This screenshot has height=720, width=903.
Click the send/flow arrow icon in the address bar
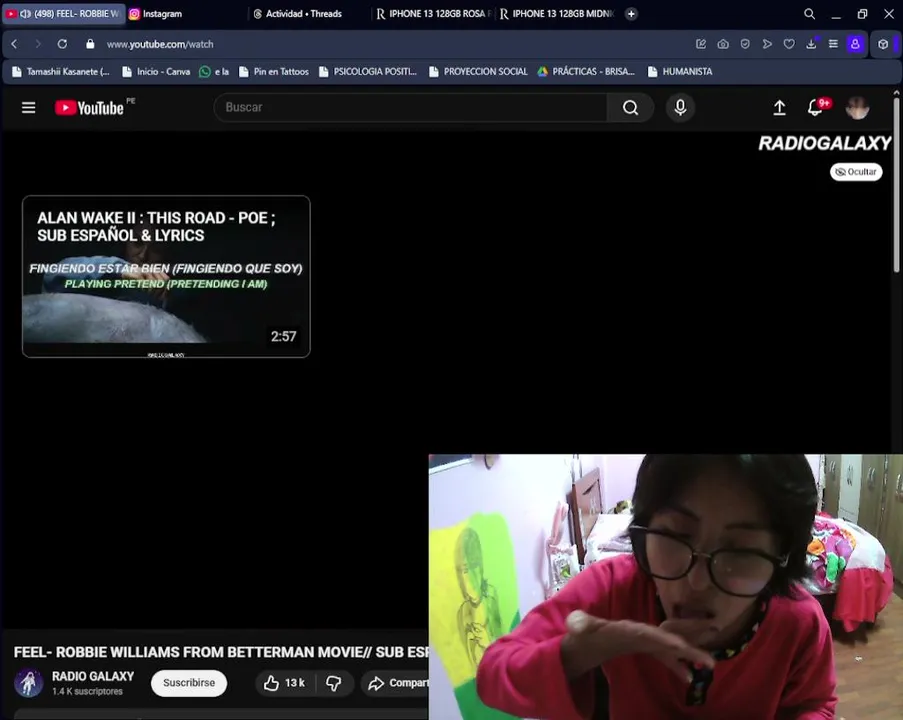coord(767,44)
